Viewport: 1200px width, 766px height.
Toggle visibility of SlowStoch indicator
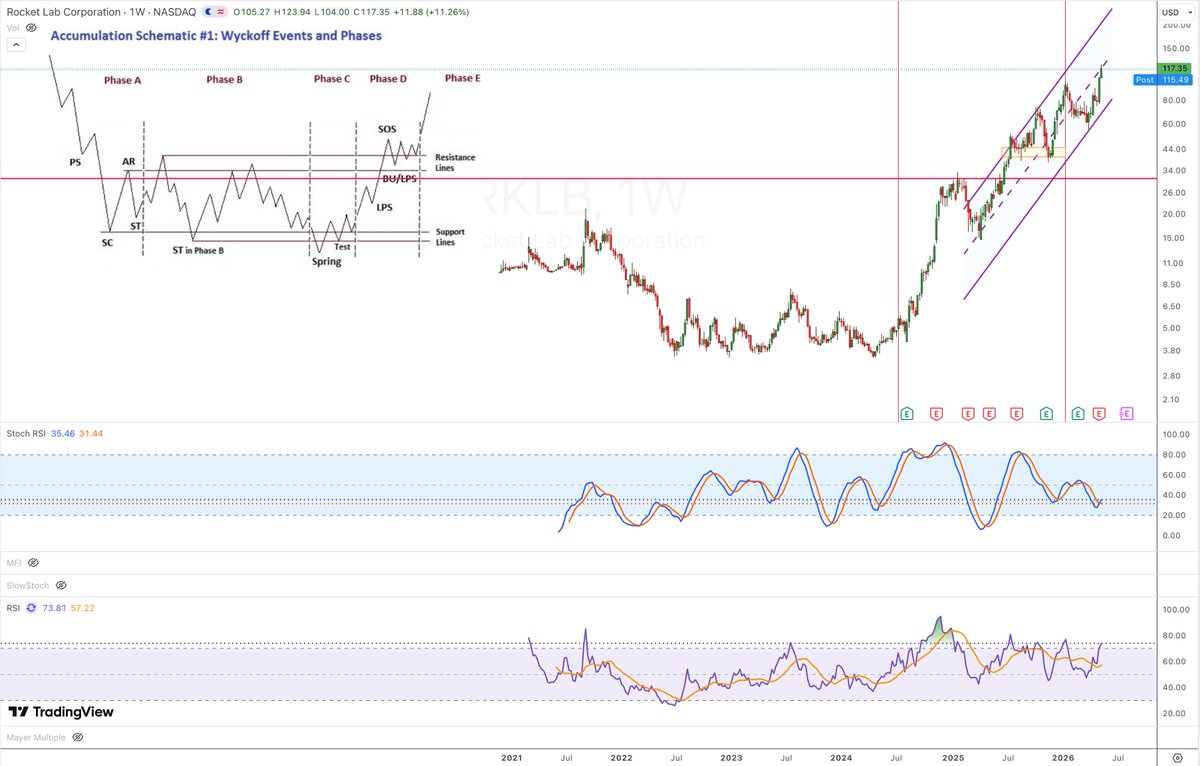click(x=61, y=585)
